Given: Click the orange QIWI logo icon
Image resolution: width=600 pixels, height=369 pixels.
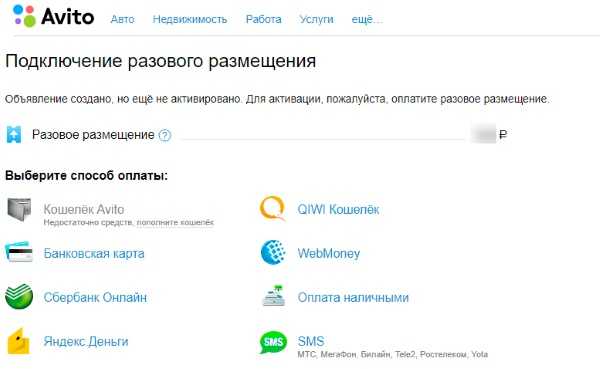Looking at the screenshot, I should (x=273, y=208).
